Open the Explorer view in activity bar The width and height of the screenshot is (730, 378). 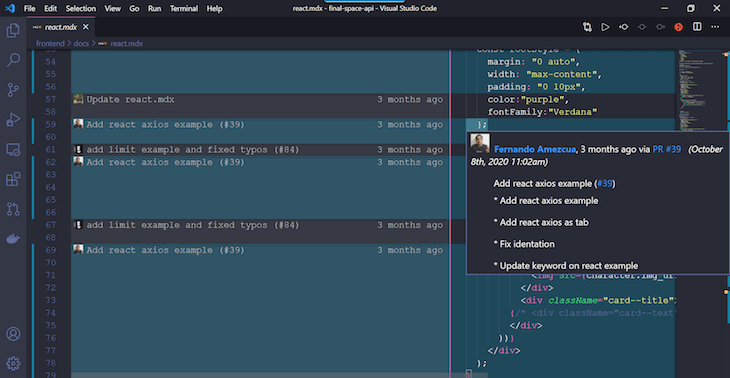tap(13, 31)
